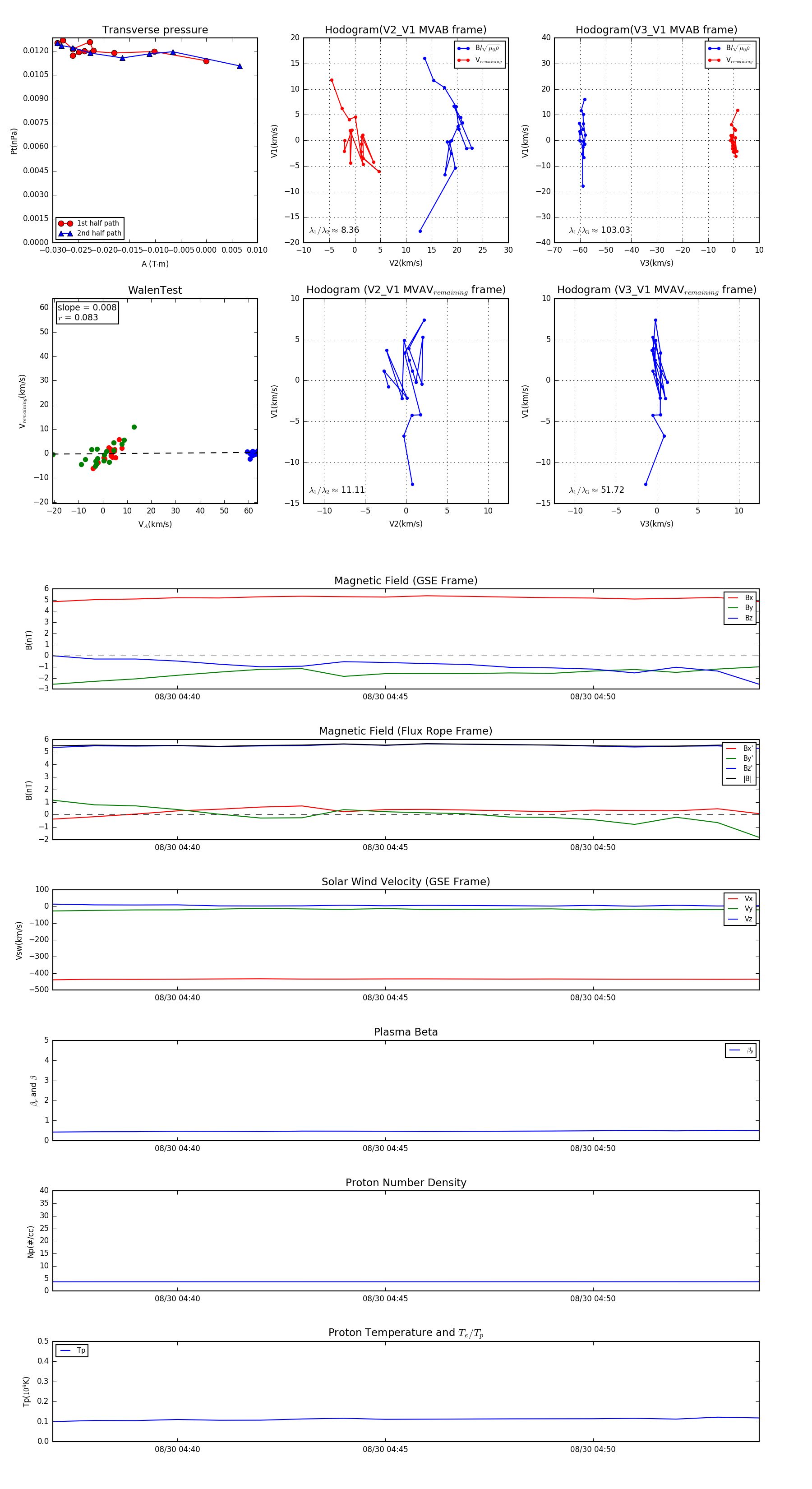Click the 'Plasma Beta' panel title

(x=406, y=1032)
